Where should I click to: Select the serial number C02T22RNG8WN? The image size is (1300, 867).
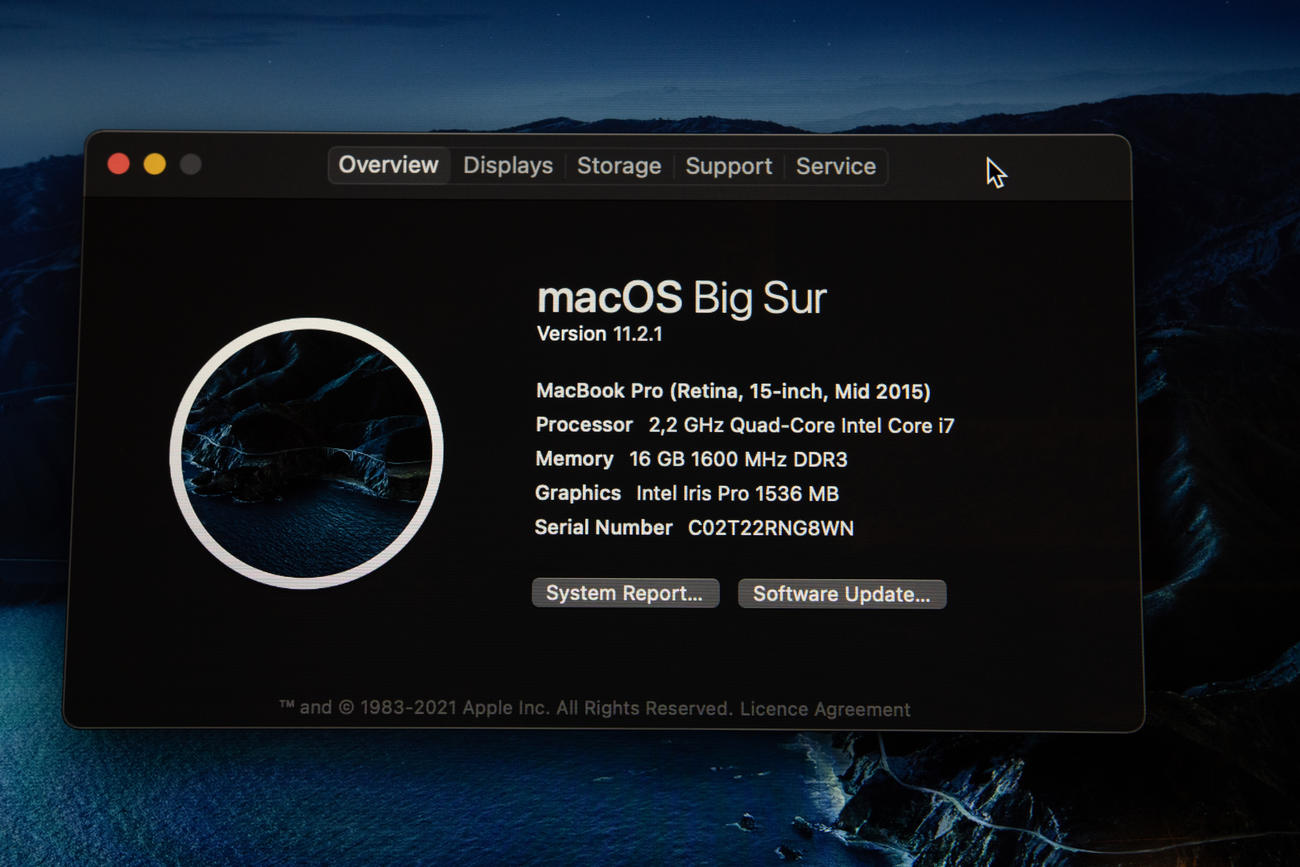pyautogui.click(x=771, y=528)
